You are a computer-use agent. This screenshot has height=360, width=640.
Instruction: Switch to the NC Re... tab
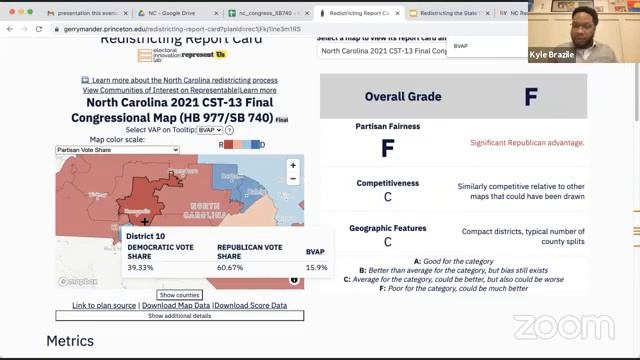click(513, 13)
